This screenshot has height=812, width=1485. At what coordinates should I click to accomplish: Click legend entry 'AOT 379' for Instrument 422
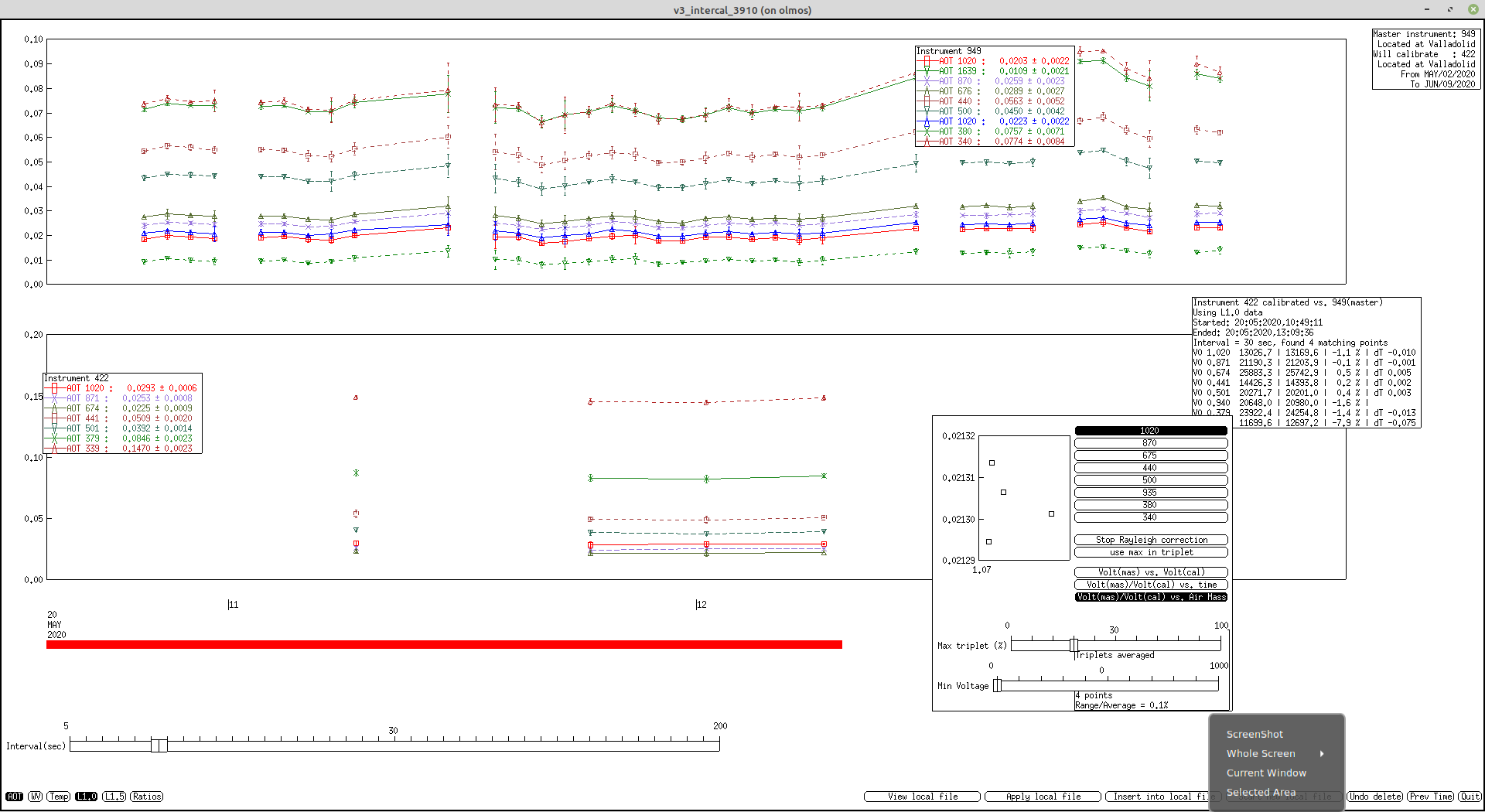point(119,438)
